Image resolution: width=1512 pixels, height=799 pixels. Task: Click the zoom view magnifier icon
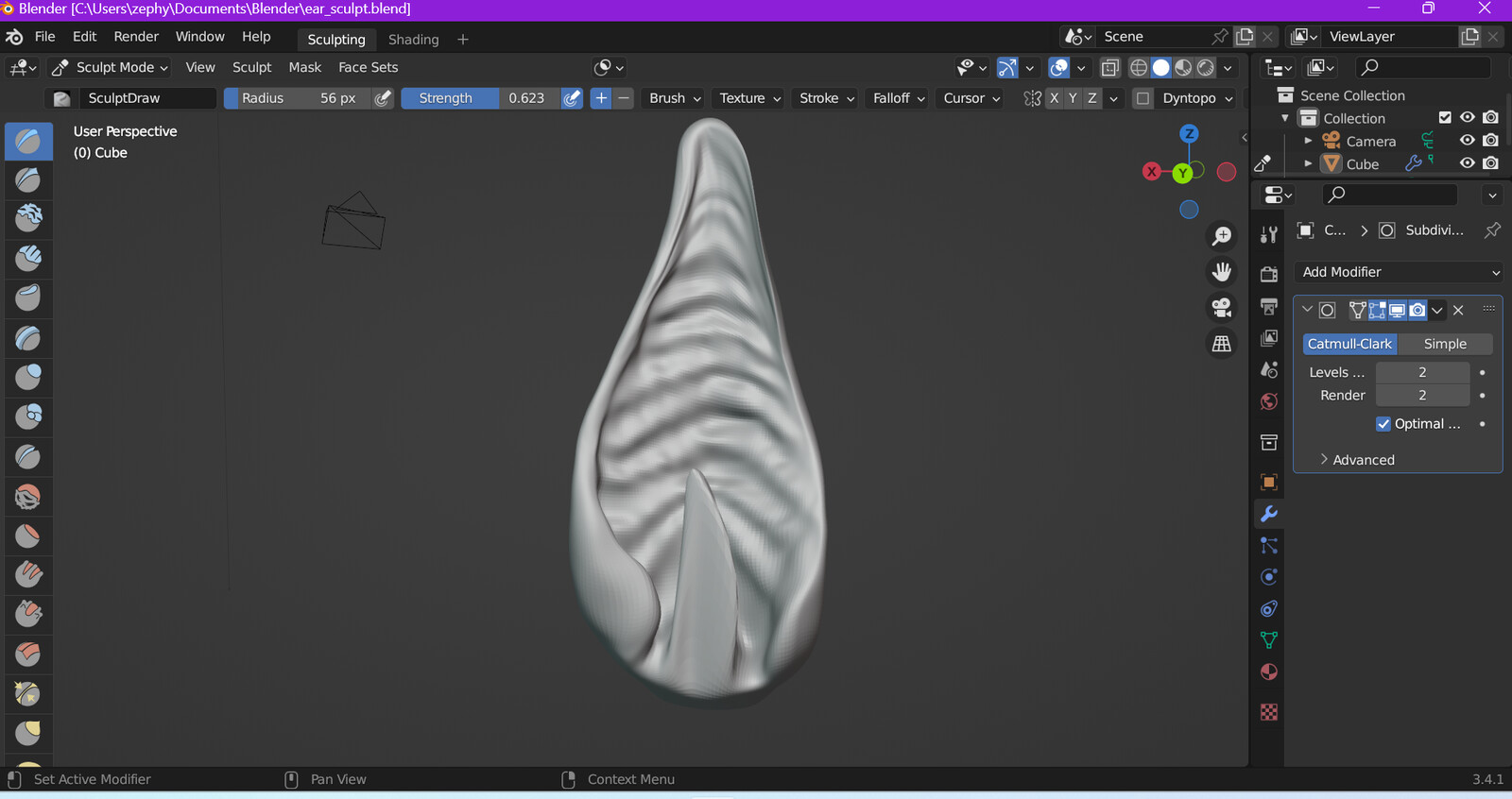coord(1222,236)
